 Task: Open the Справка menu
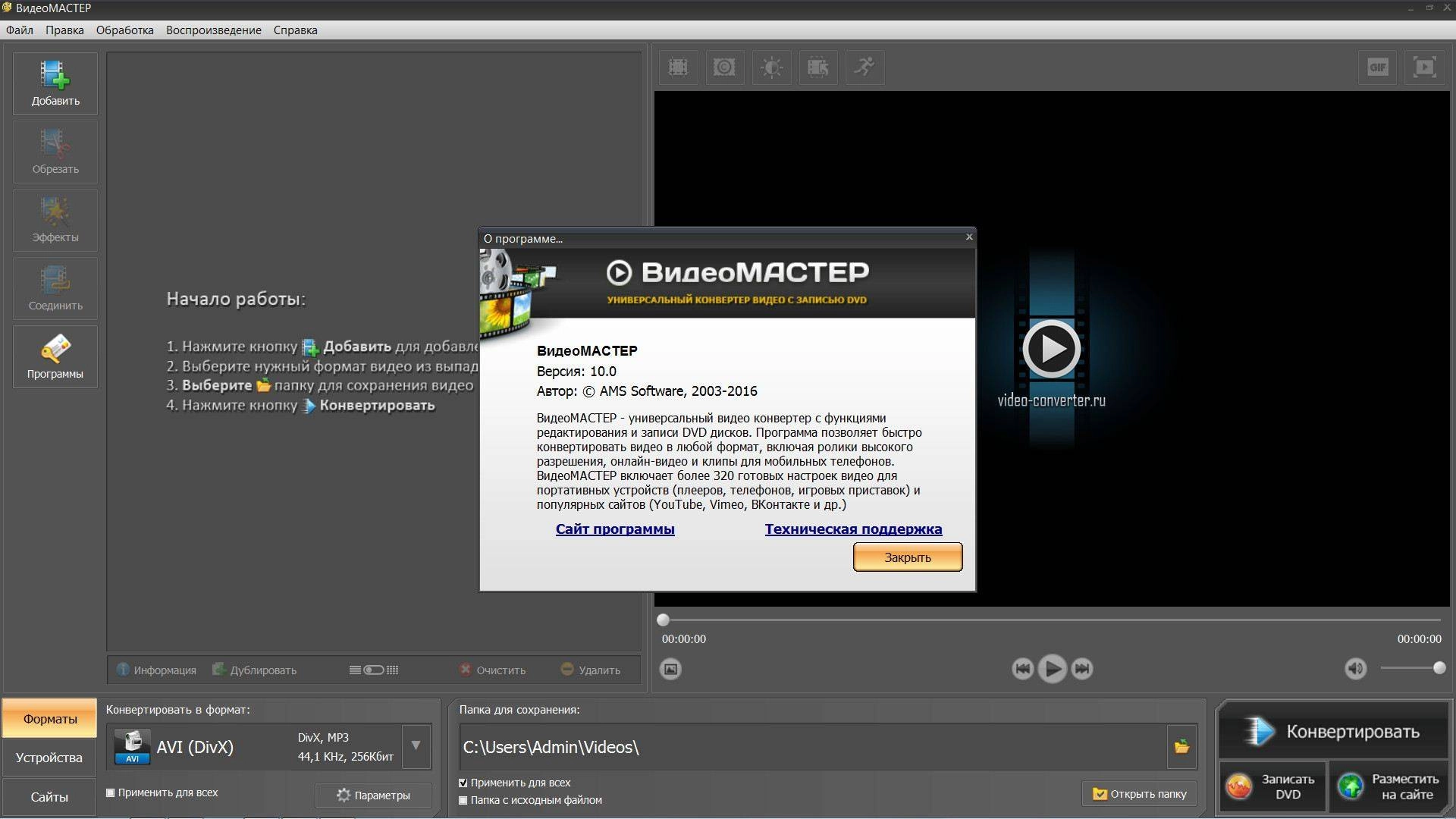click(296, 30)
